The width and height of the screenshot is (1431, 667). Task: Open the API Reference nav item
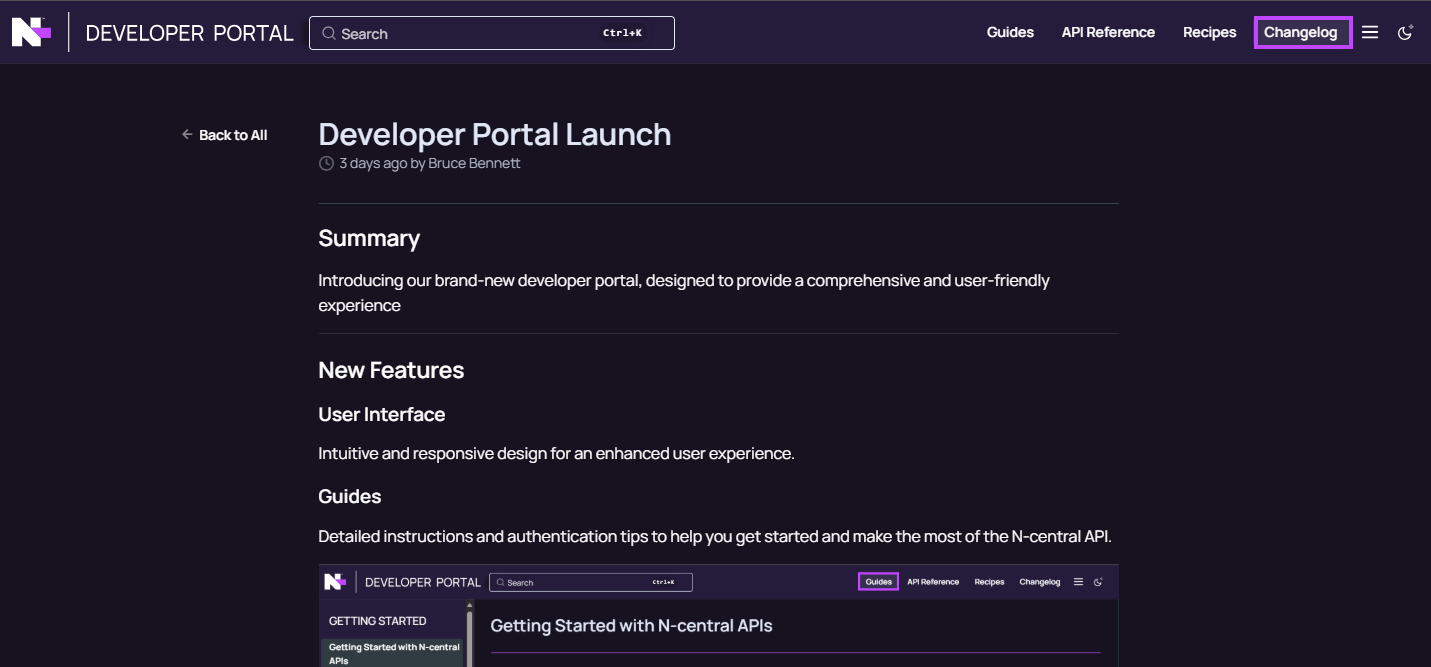[1108, 32]
